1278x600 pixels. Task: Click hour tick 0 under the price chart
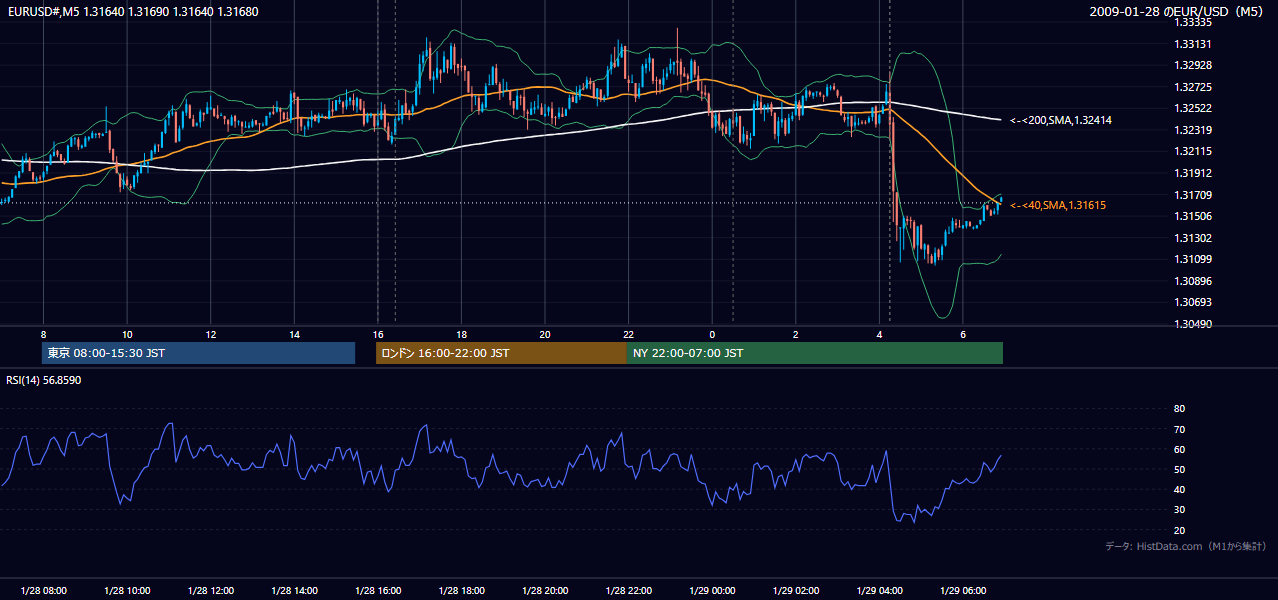[x=712, y=334]
